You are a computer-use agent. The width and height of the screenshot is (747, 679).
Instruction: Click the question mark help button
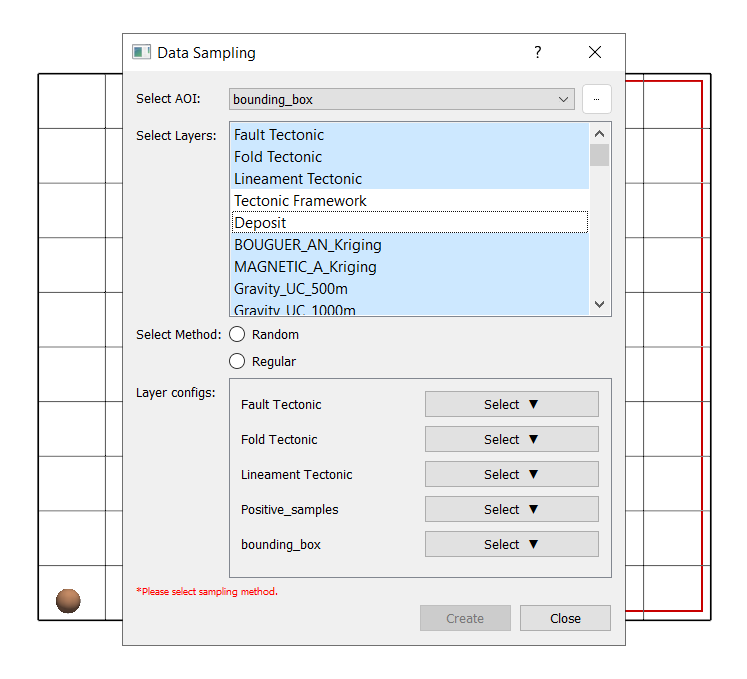(538, 52)
